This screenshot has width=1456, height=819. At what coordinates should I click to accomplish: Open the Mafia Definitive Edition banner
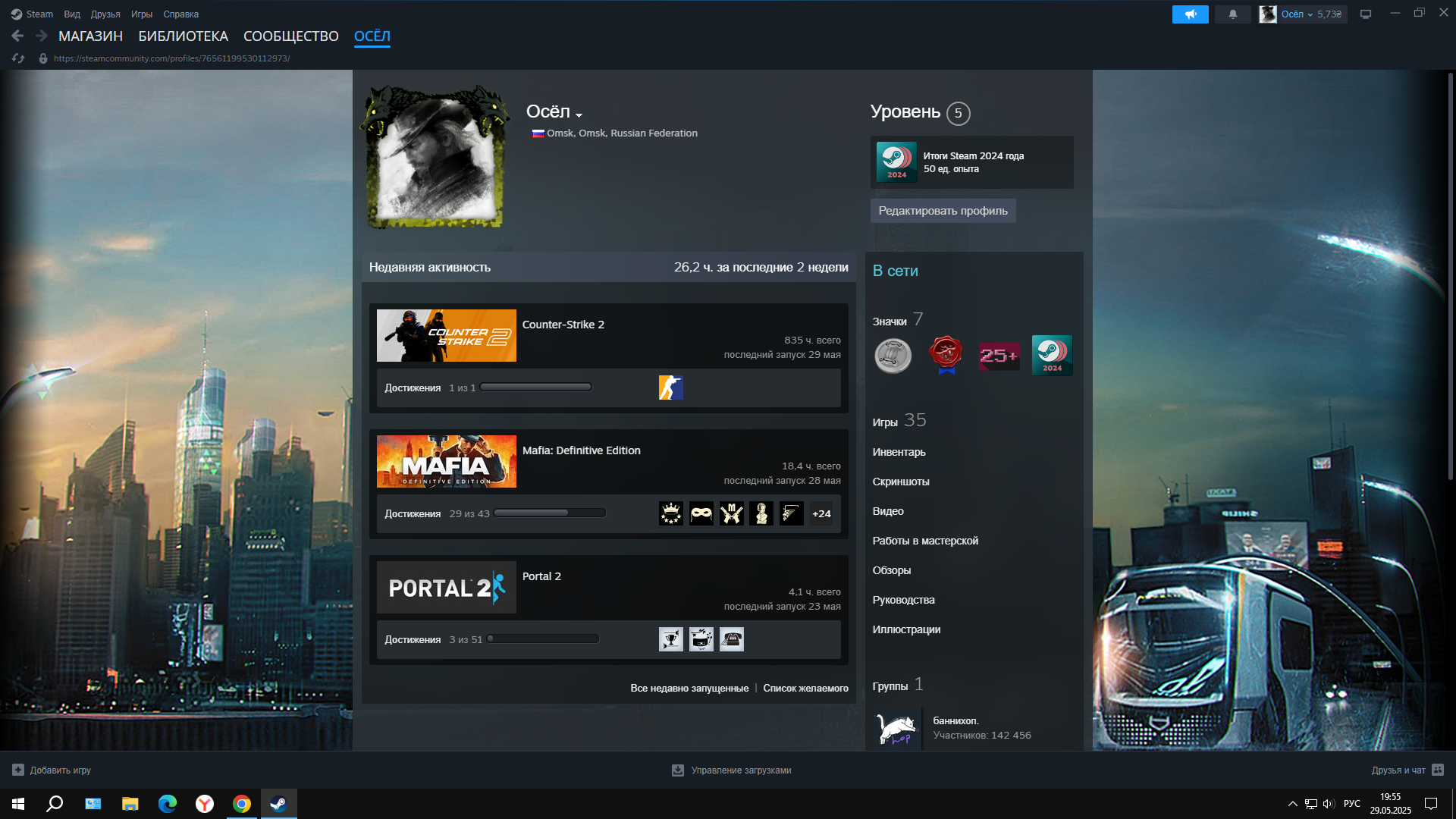point(447,461)
